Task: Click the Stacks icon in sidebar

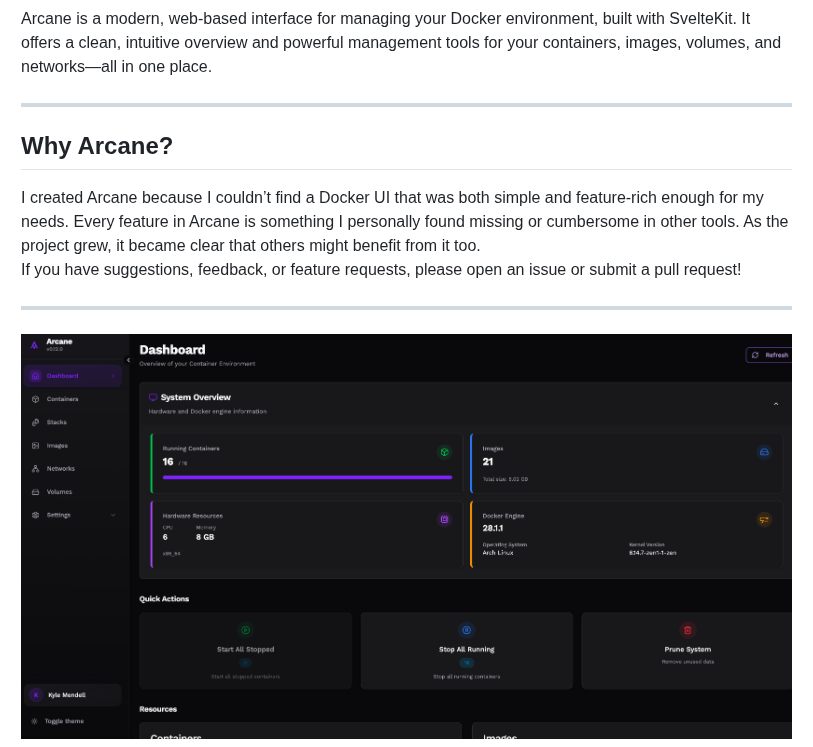Action: tap(35, 422)
